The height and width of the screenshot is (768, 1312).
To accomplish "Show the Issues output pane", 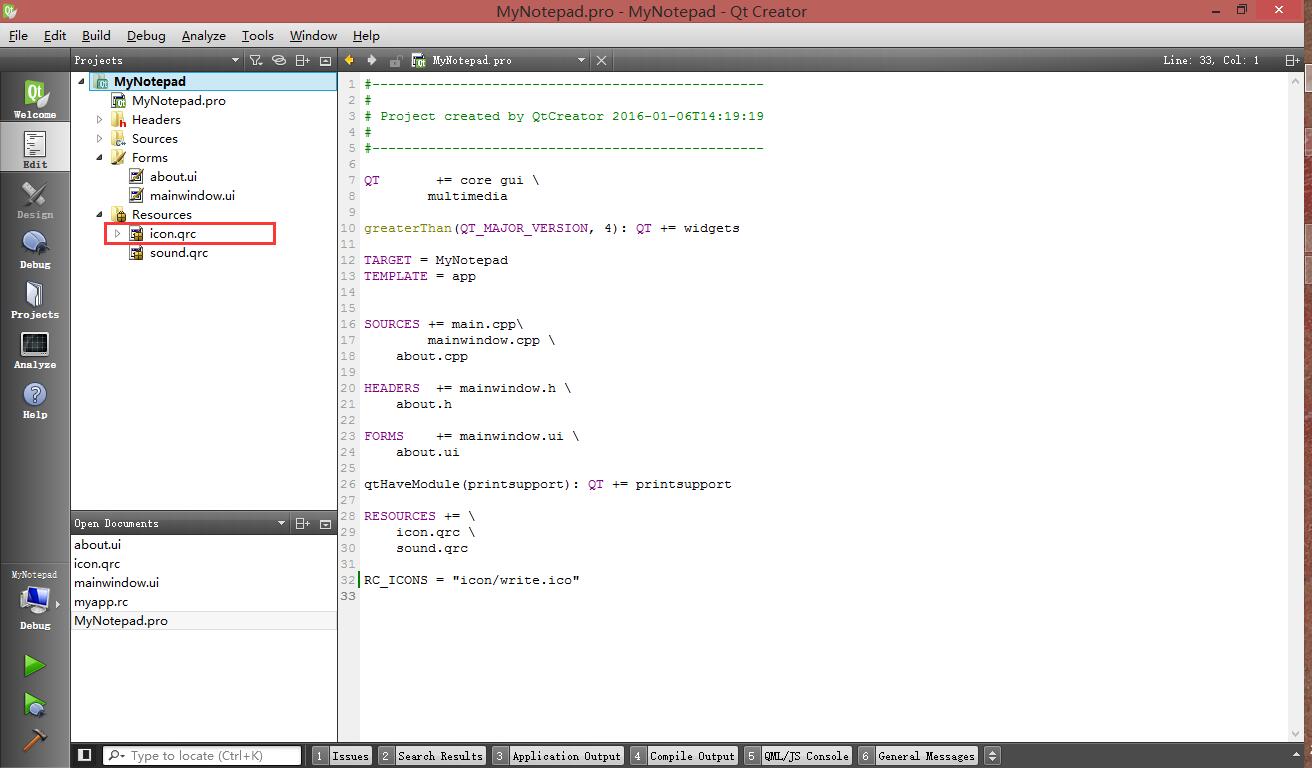I will [x=342, y=756].
